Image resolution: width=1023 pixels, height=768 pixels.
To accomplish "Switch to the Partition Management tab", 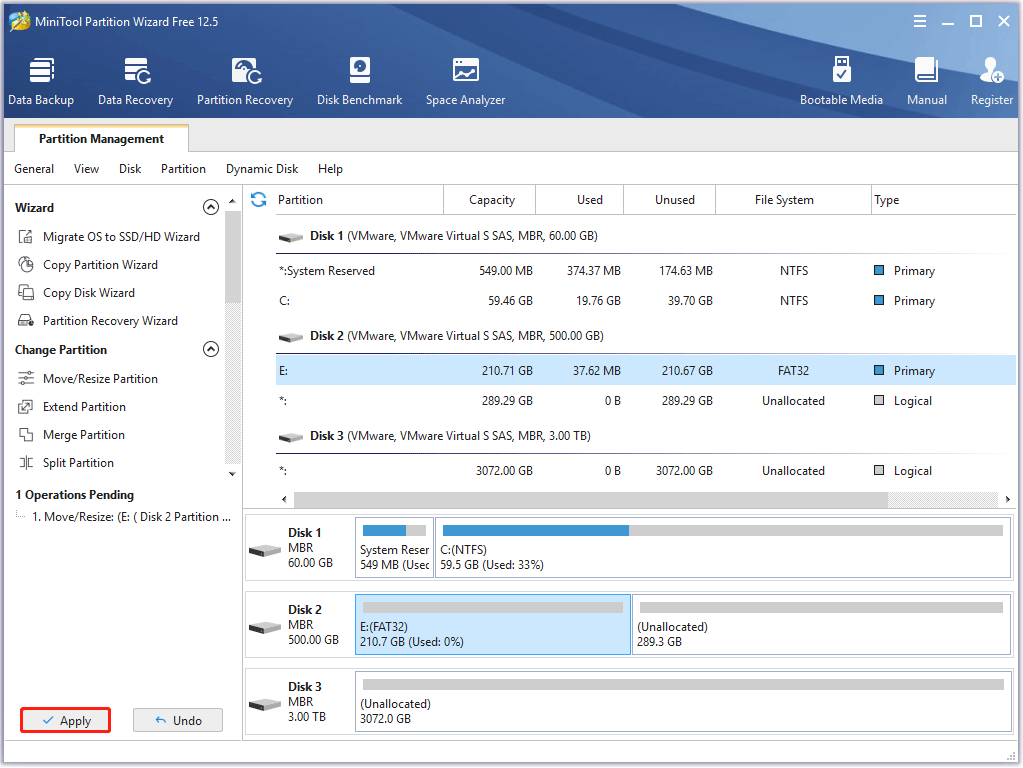I will point(101,138).
